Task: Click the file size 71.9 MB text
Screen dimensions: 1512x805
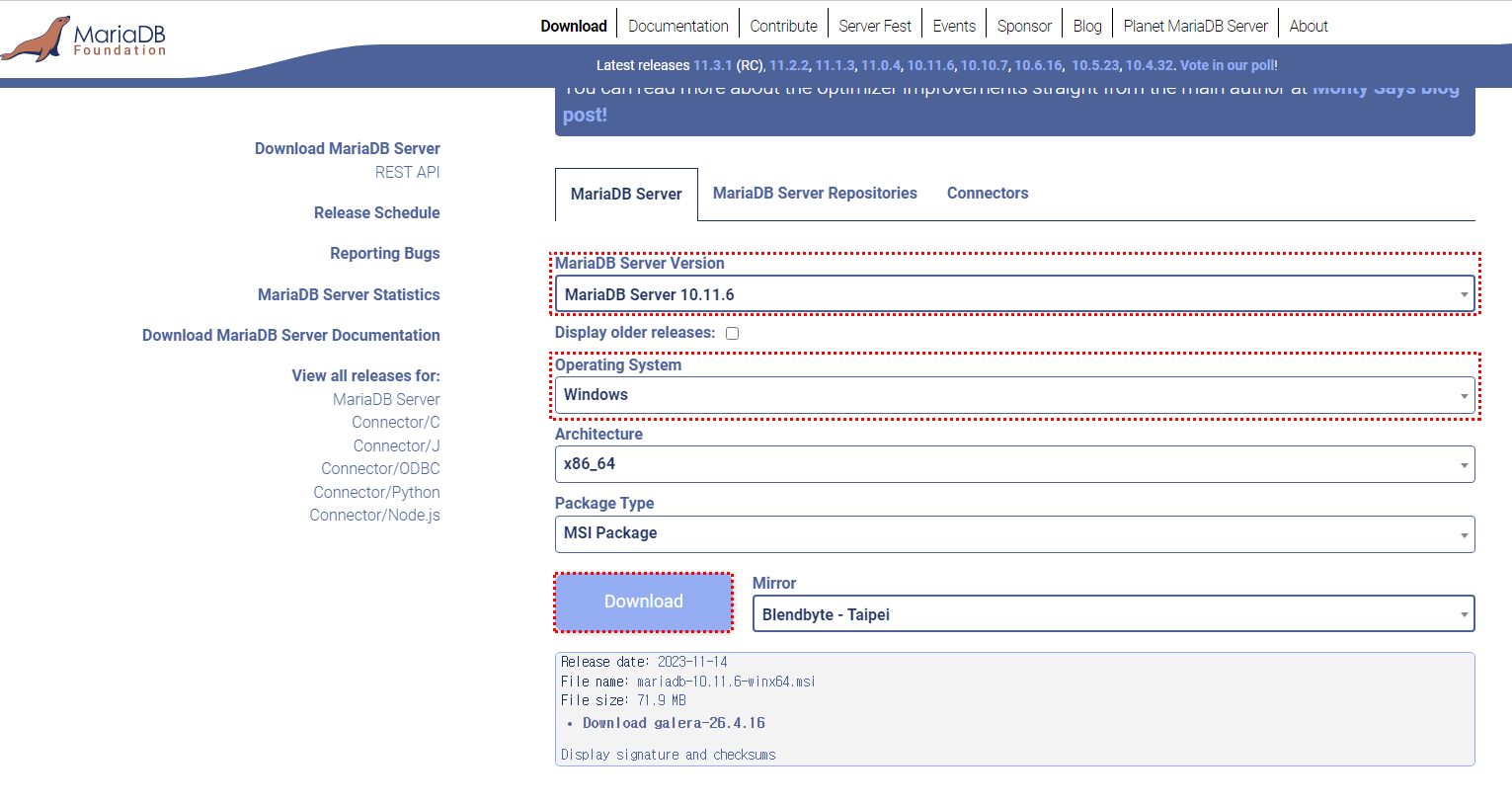Action: [x=662, y=700]
